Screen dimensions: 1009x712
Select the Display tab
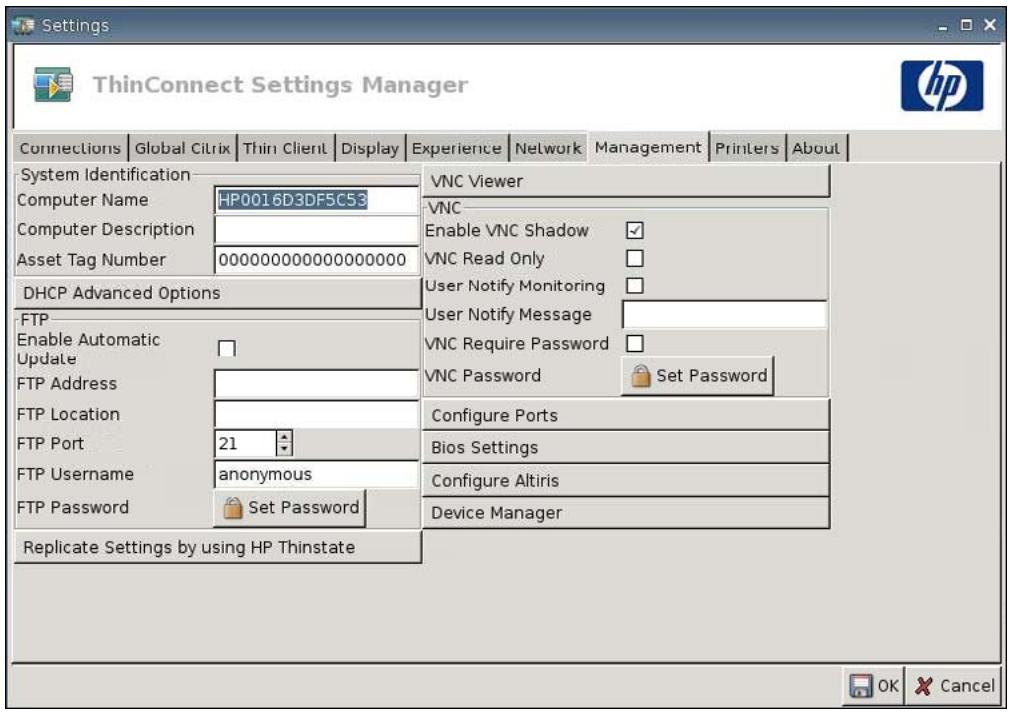370,148
